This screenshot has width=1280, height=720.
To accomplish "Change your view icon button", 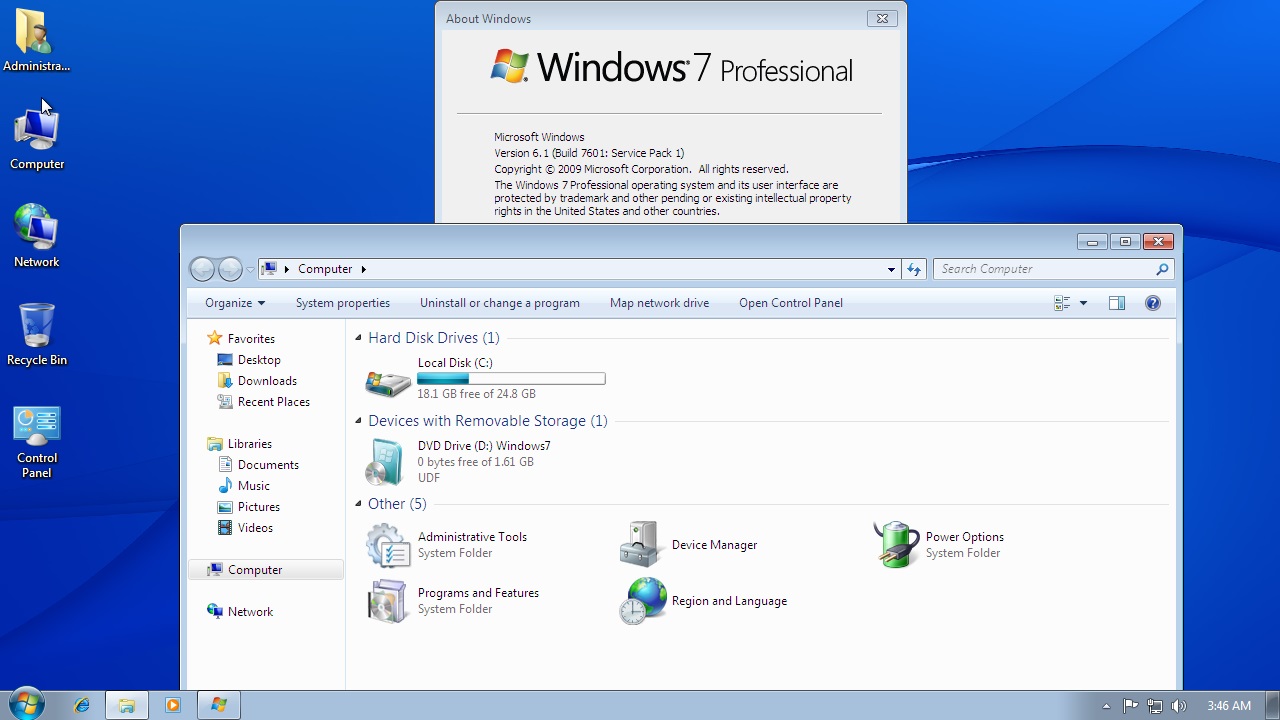I will (1062, 303).
